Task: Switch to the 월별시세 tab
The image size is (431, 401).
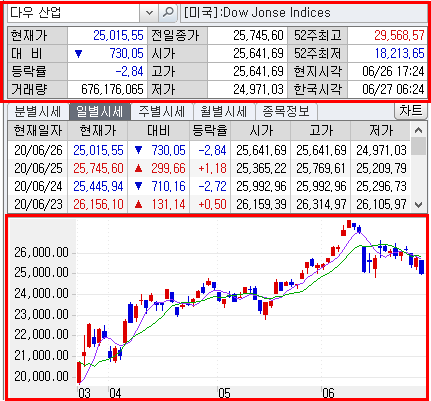Action: click(223, 112)
